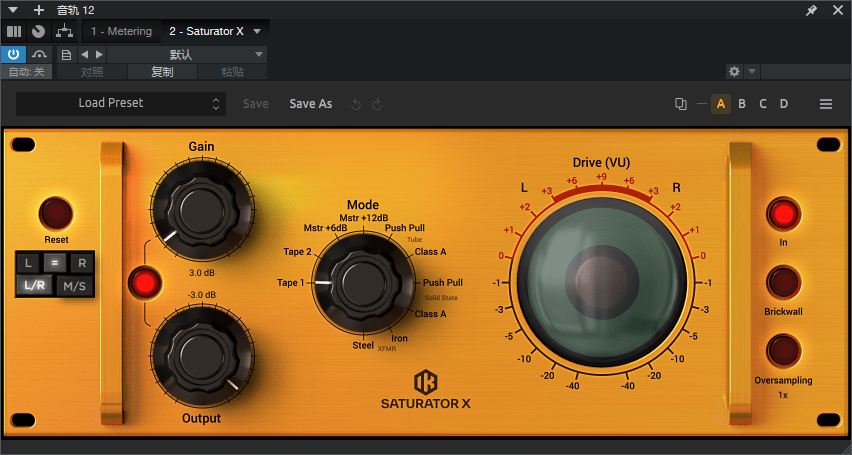The height and width of the screenshot is (455, 852).
Task: Toggle the In red button
Action: click(x=784, y=214)
